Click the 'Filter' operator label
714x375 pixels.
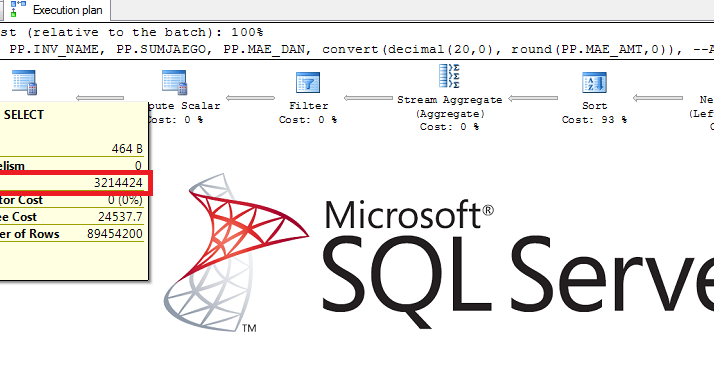pos(308,106)
